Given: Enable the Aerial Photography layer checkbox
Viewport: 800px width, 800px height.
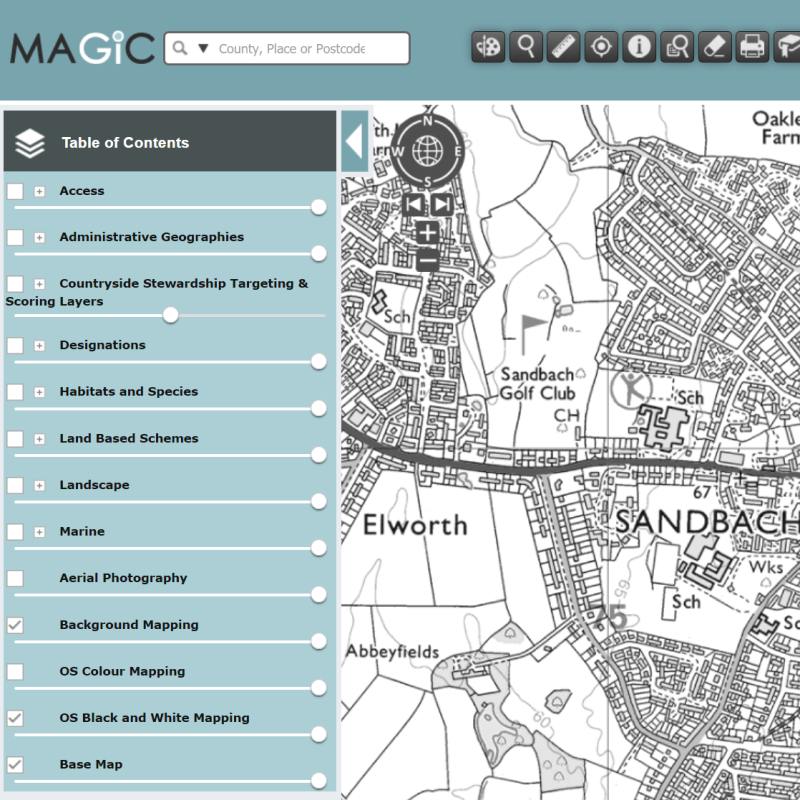Looking at the screenshot, I should [16, 578].
